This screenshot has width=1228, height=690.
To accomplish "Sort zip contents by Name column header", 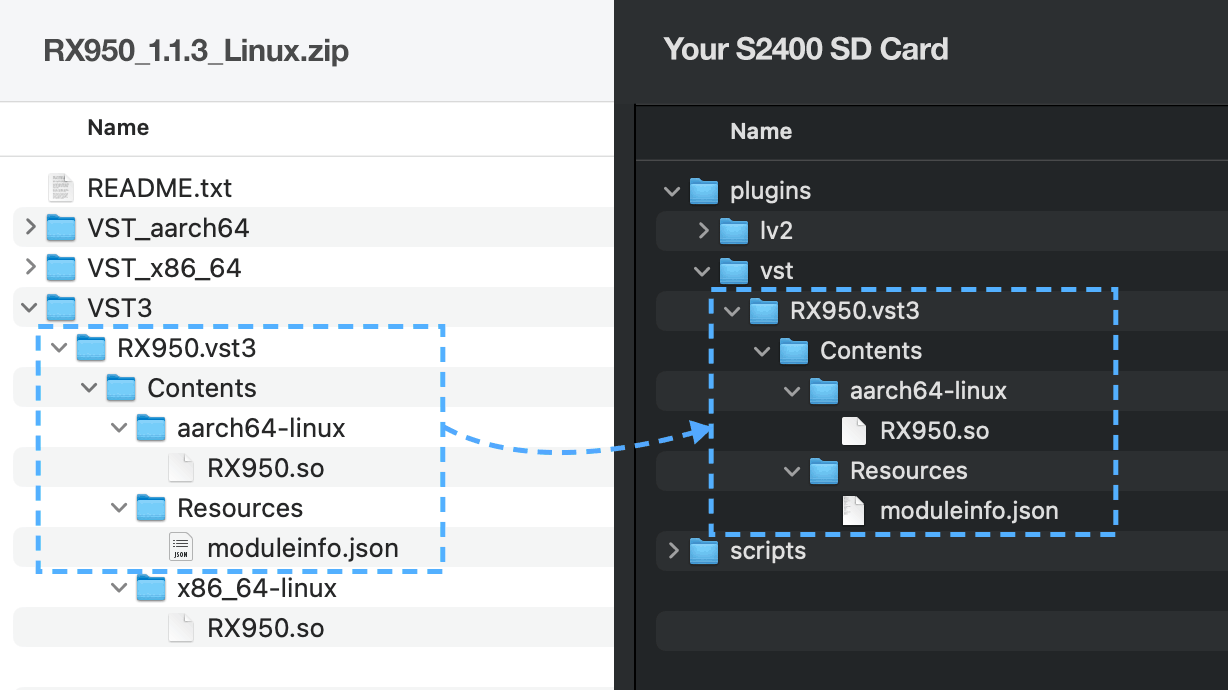I will [x=118, y=128].
